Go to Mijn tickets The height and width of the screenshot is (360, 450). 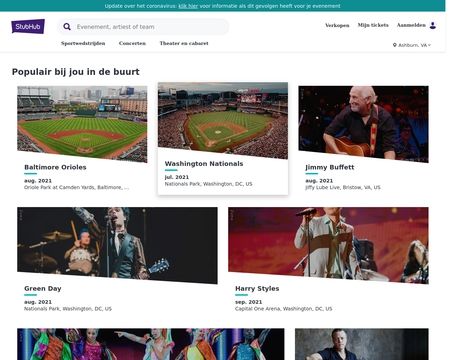click(373, 25)
